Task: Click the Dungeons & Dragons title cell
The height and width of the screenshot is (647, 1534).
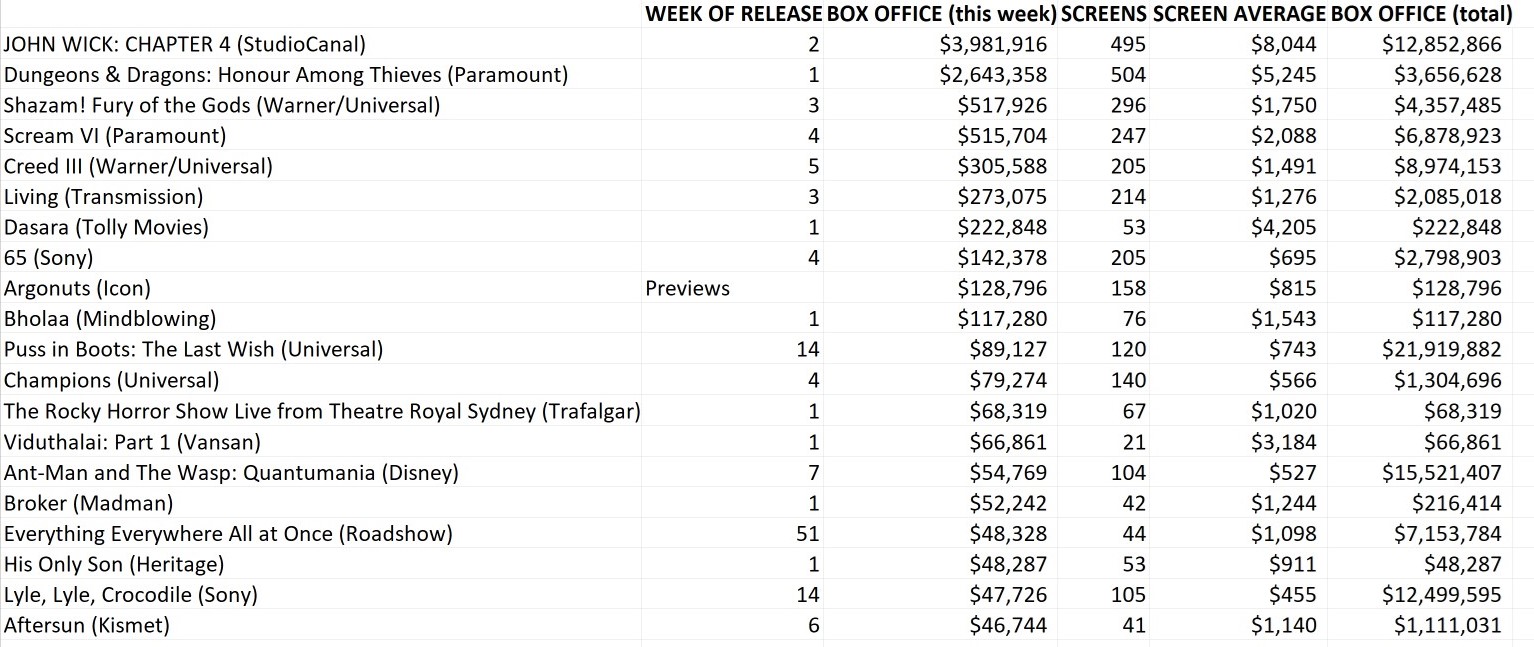Action: click(286, 75)
